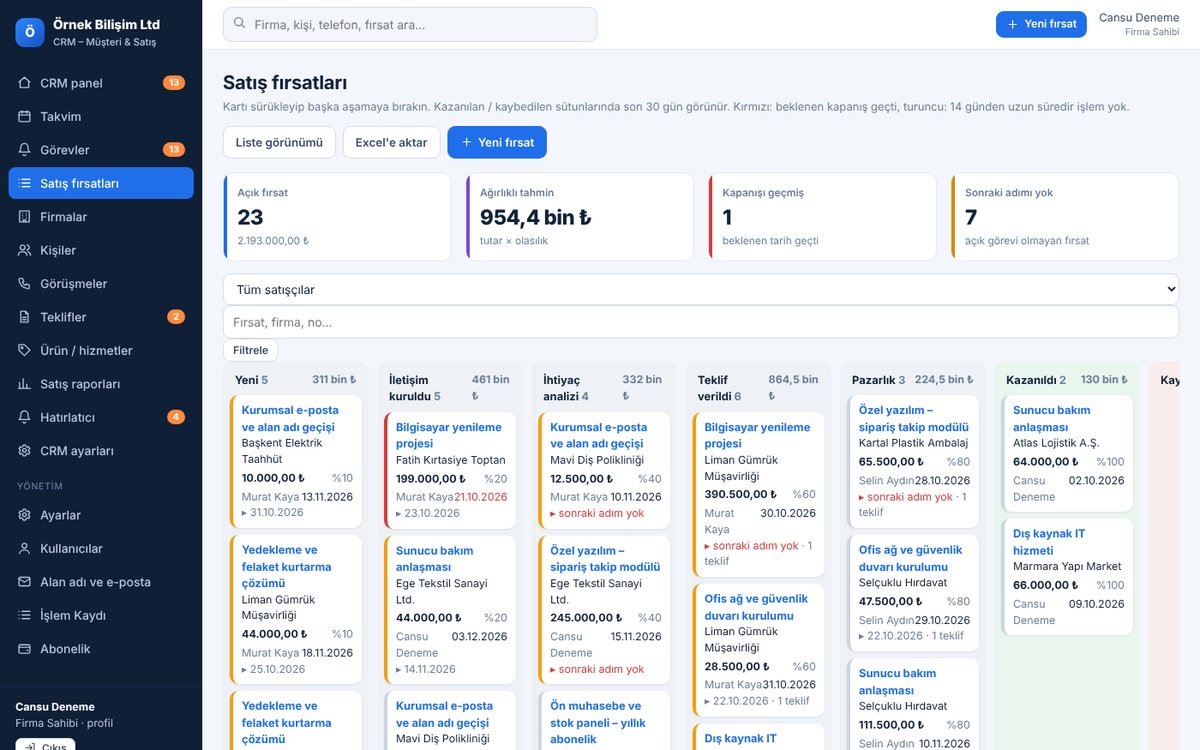Click the Alan adı ve e-posta envelope icon
The height and width of the screenshot is (750, 1200).
coord(25,582)
